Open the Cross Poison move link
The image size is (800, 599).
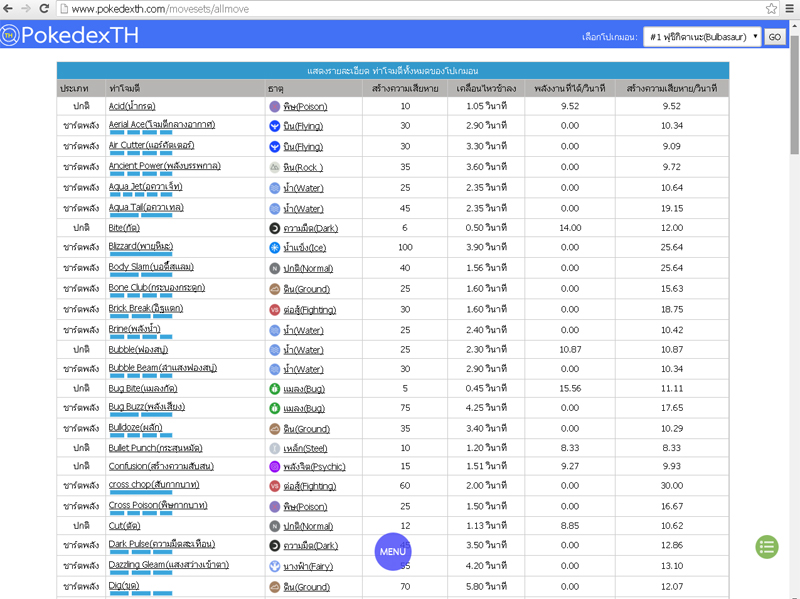[158, 505]
